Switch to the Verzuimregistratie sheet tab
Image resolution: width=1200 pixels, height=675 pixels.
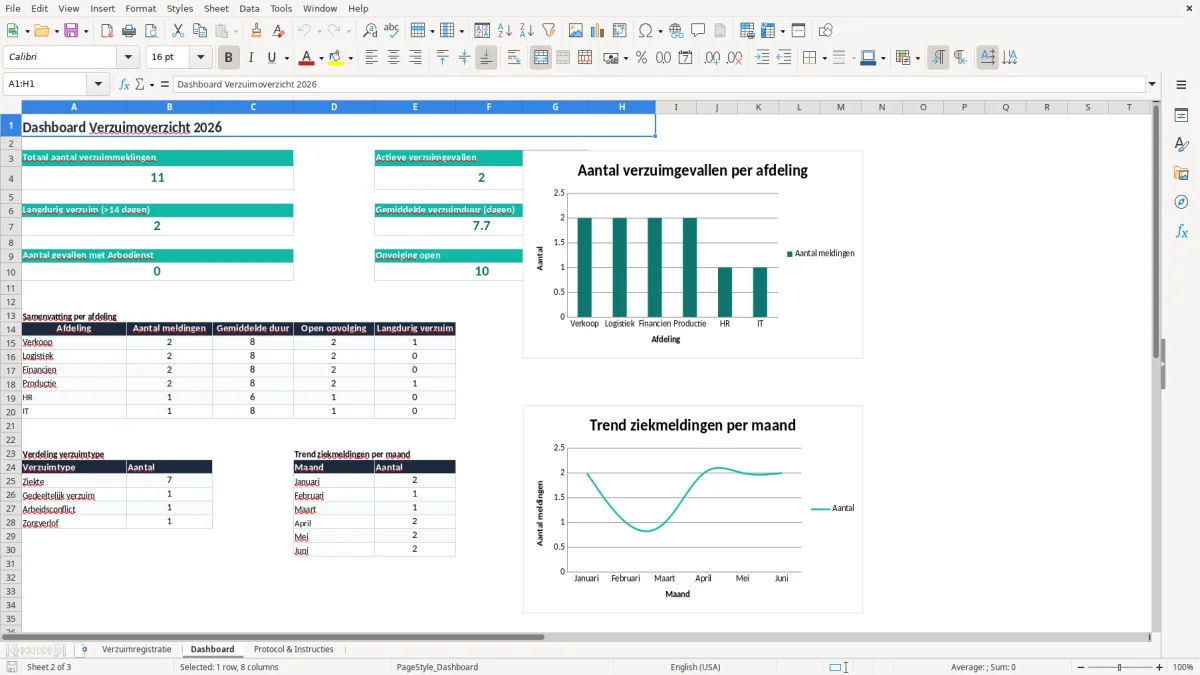[x=137, y=649]
